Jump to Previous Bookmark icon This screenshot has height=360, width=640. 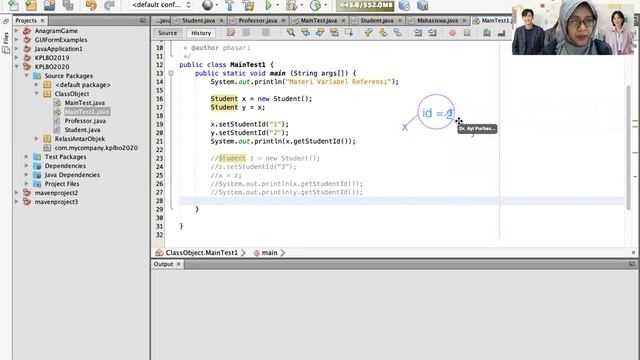point(369,33)
